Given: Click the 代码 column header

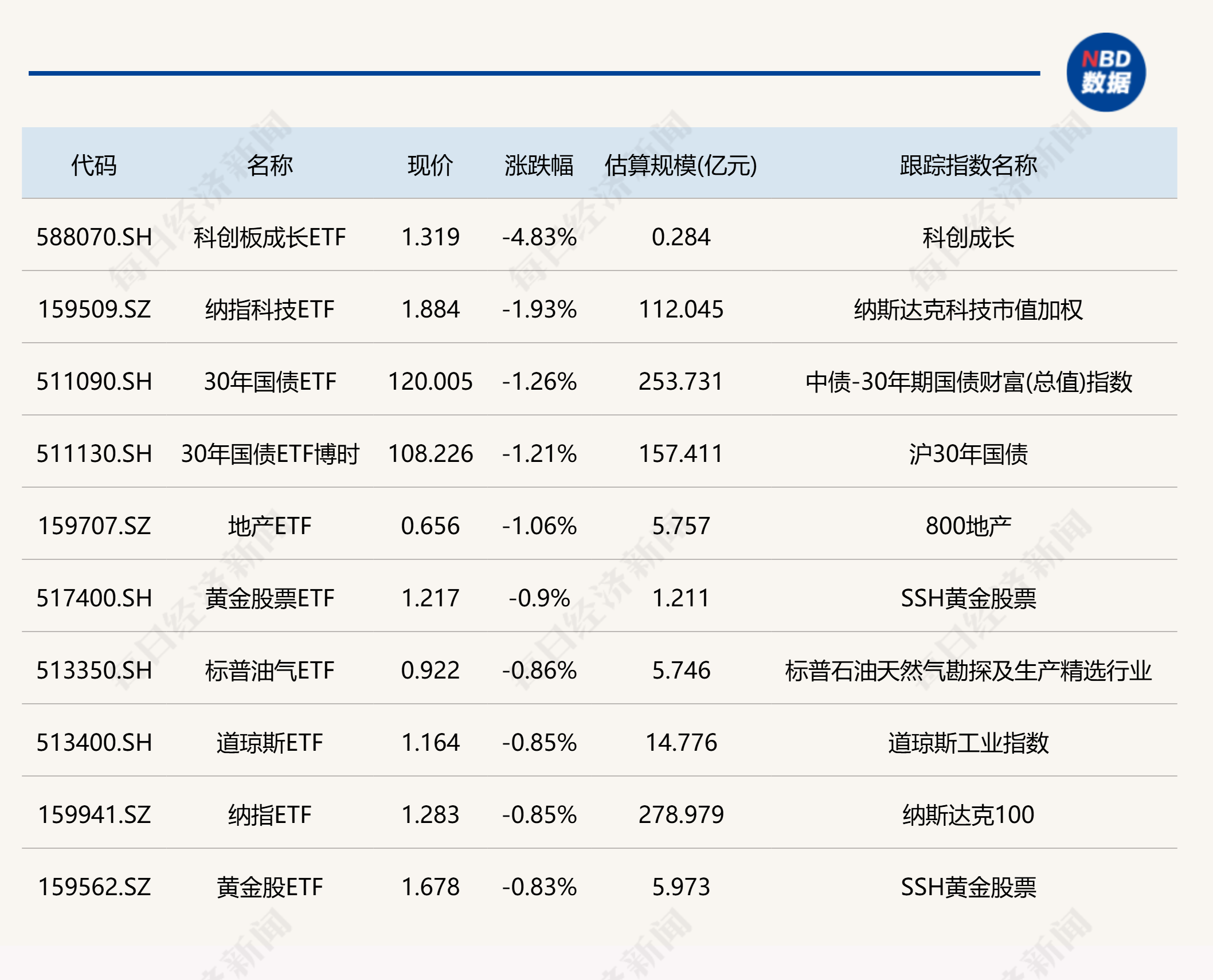Looking at the screenshot, I should (x=94, y=165).
